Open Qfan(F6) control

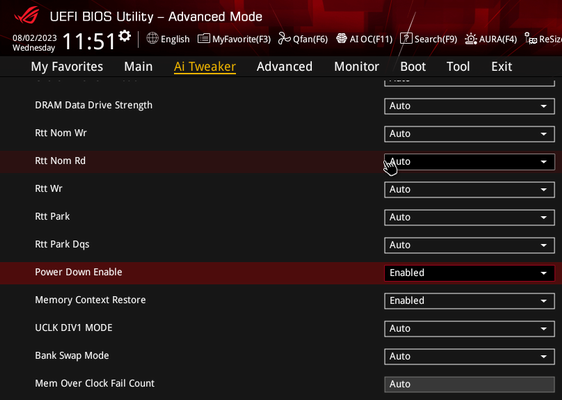[310, 39]
